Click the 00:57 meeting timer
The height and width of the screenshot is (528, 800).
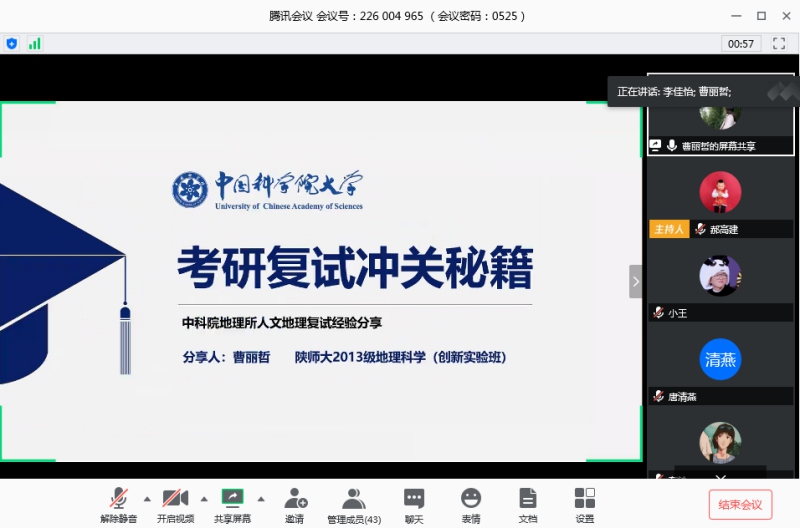click(x=741, y=43)
